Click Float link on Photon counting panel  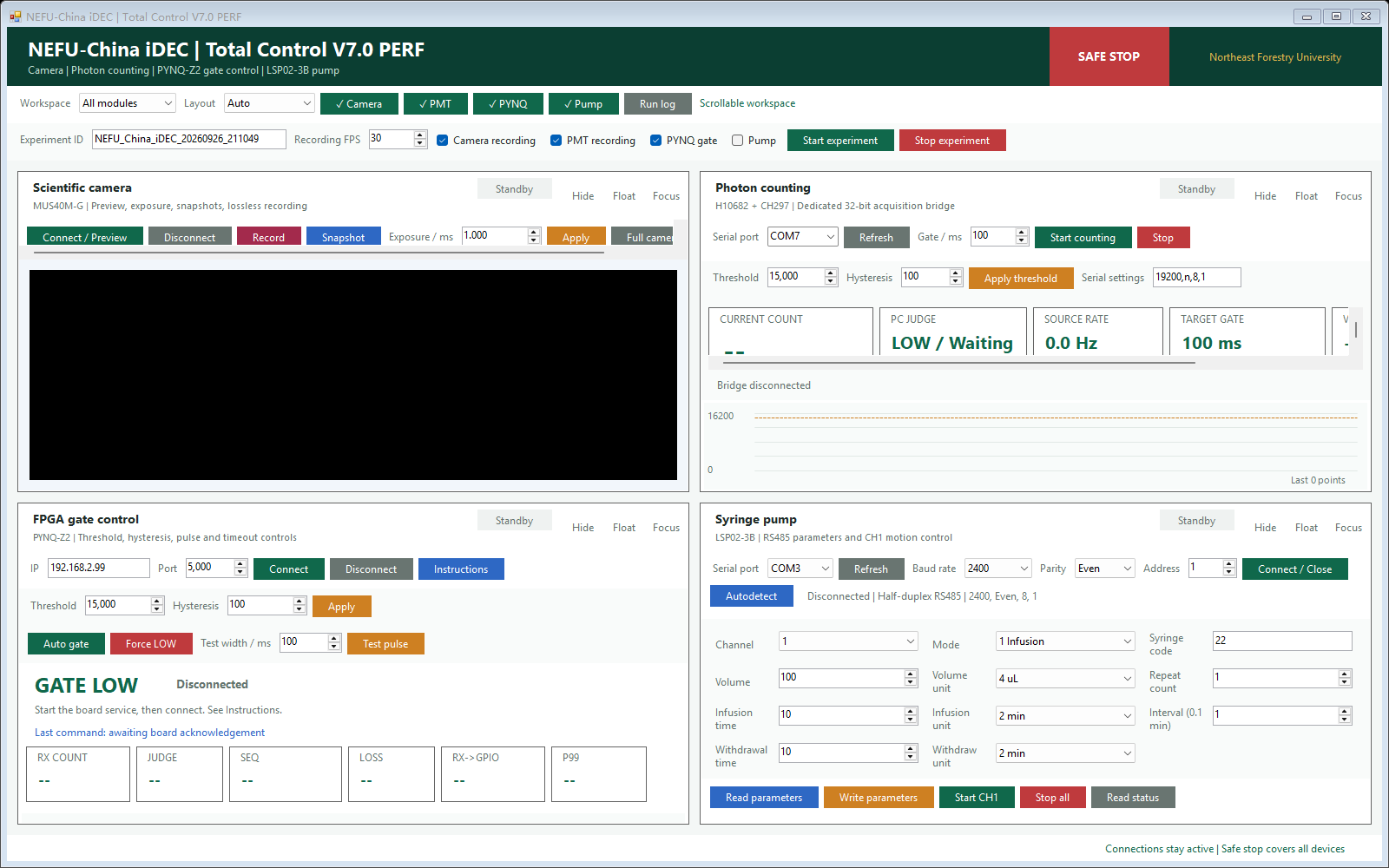click(x=1307, y=196)
